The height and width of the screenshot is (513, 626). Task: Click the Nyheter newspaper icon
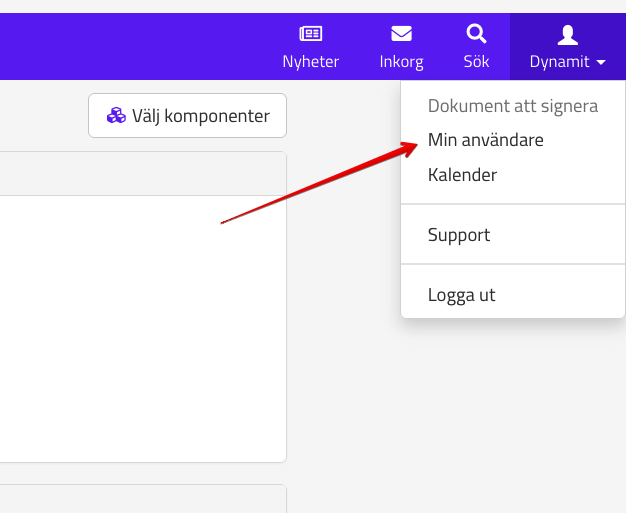tap(310, 34)
